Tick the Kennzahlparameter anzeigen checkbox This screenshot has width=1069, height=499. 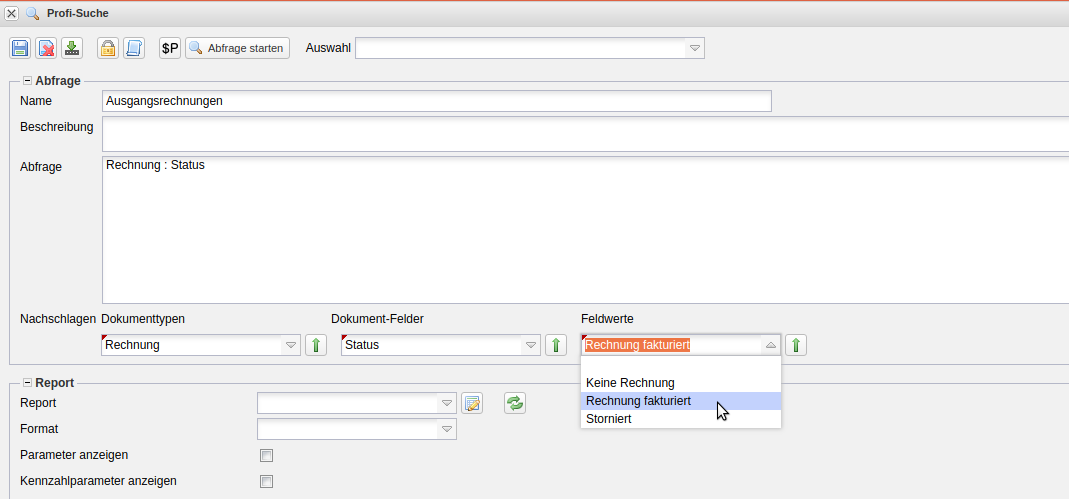click(266, 481)
